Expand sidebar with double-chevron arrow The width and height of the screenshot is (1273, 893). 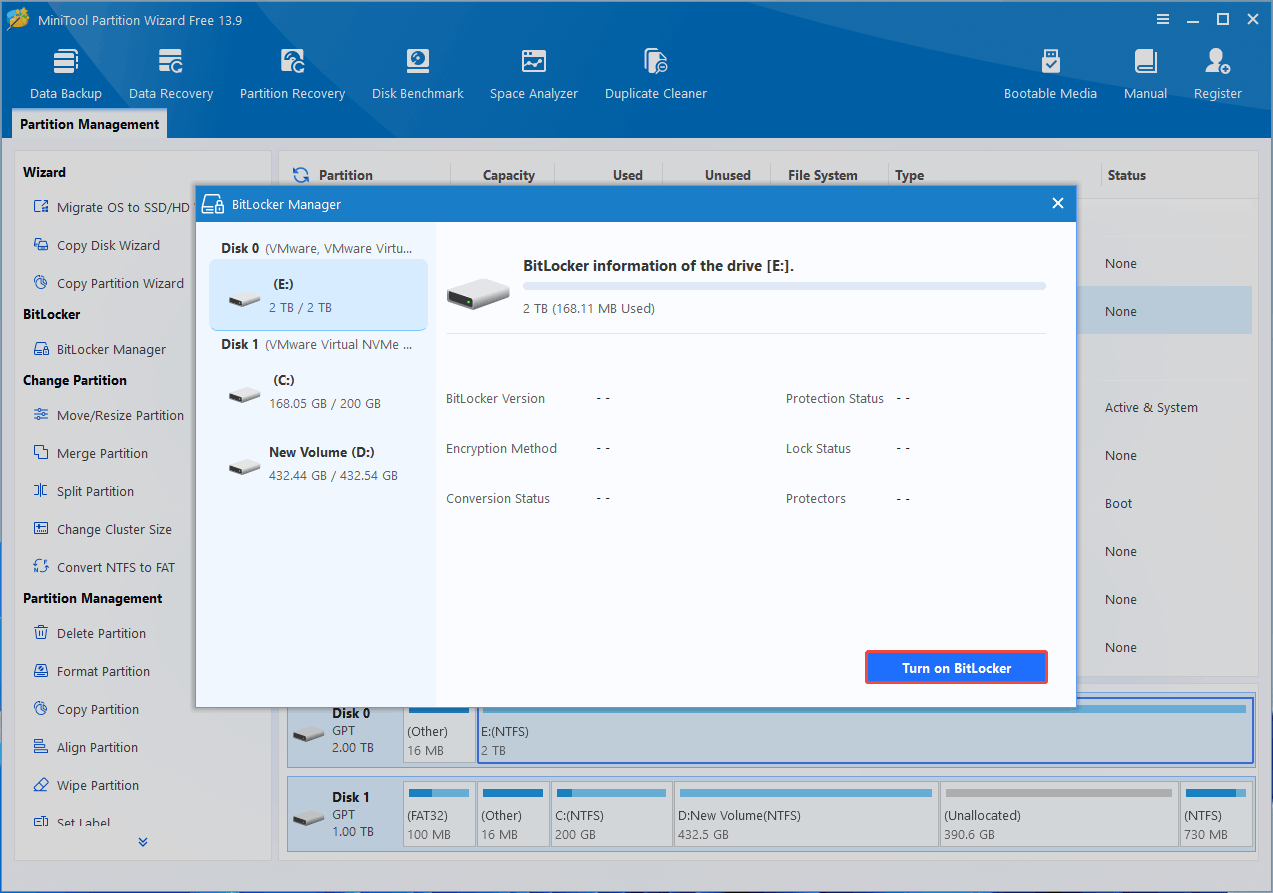coord(143,842)
